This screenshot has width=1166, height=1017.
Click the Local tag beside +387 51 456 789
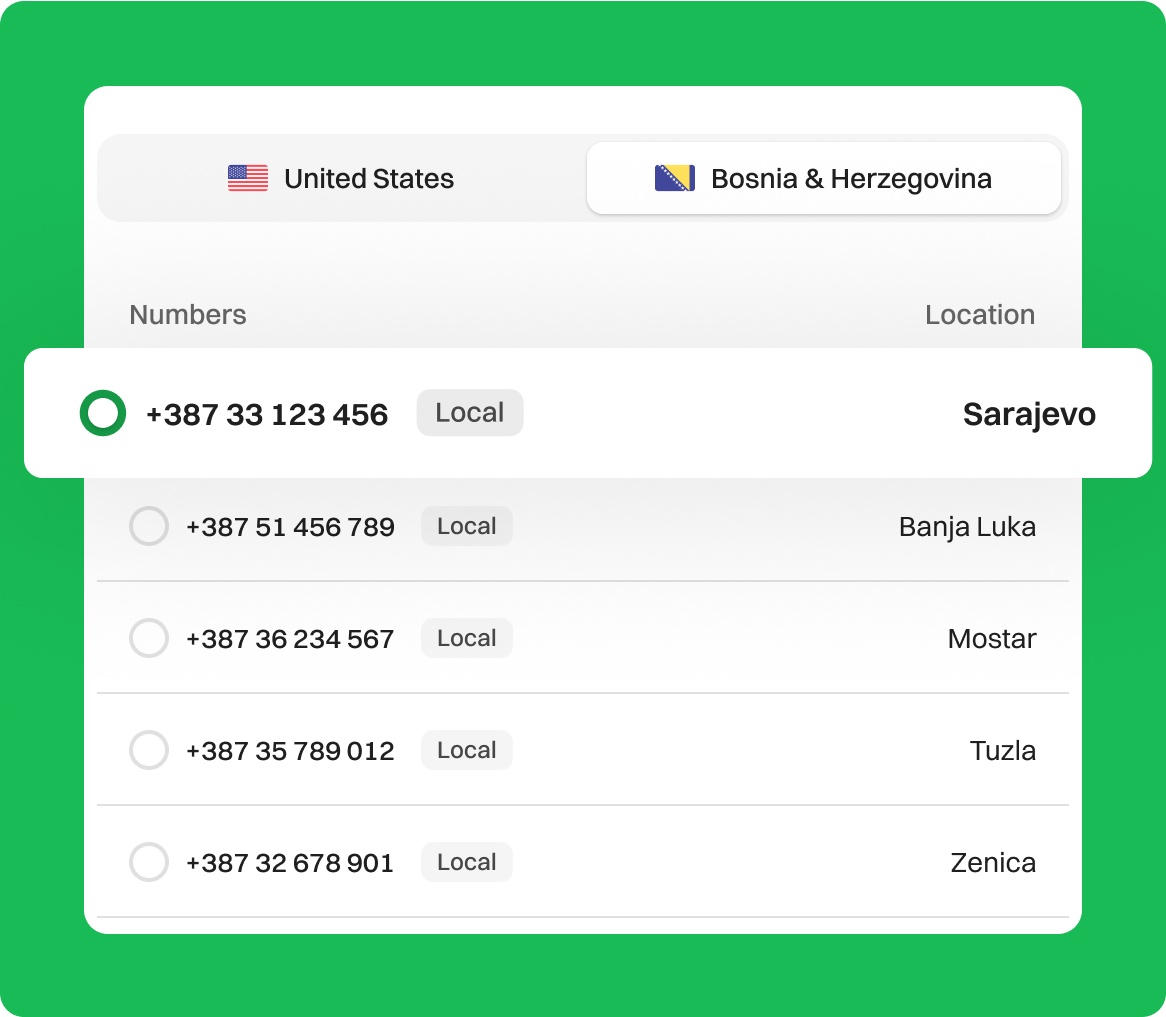(x=466, y=526)
